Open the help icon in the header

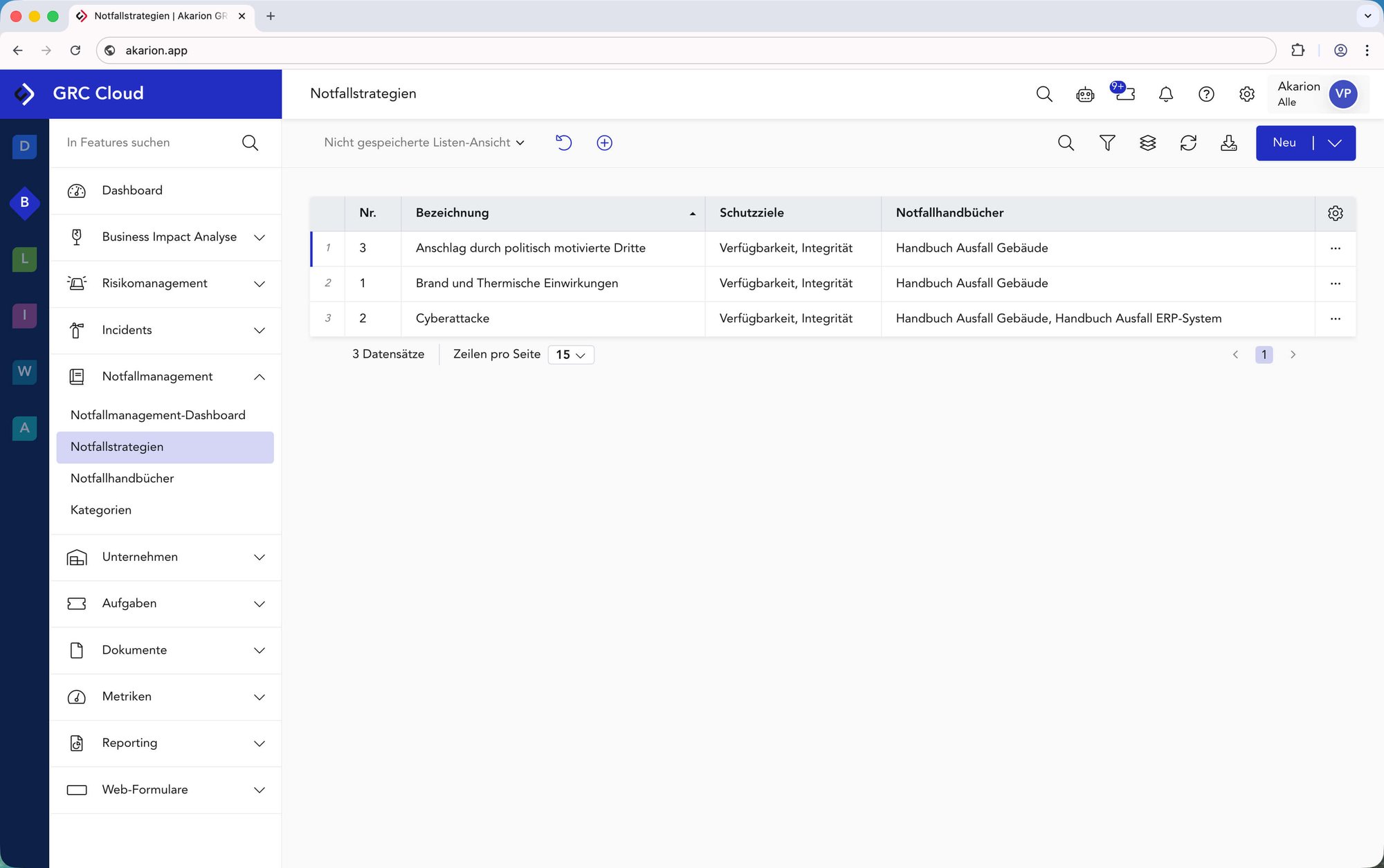[1205, 94]
